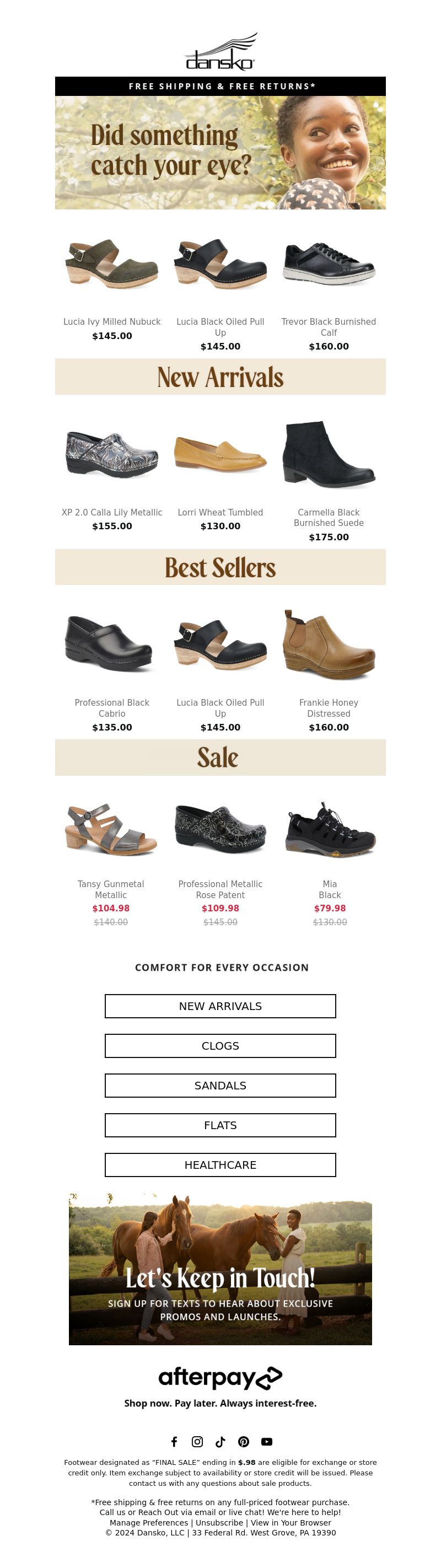The width and height of the screenshot is (441, 1568).
Task: Click View in Your Browser link
Action: 291,1522
